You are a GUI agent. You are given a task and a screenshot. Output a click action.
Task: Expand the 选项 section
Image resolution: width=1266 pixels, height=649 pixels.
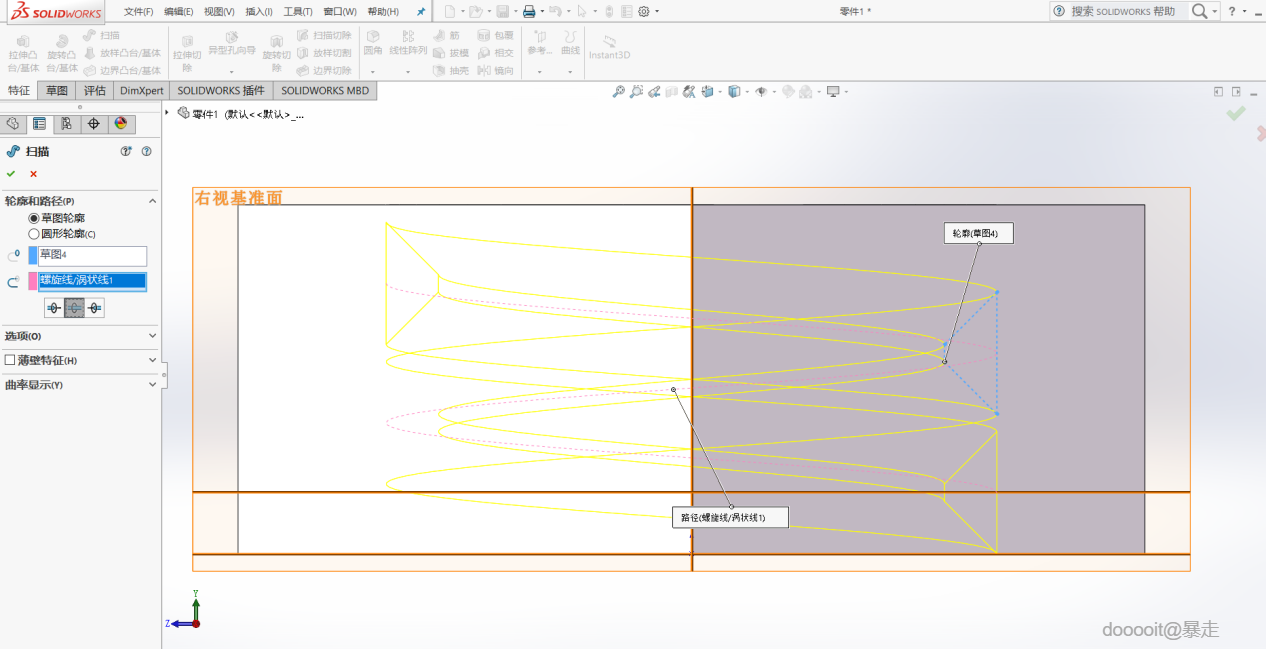click(152, 336)
